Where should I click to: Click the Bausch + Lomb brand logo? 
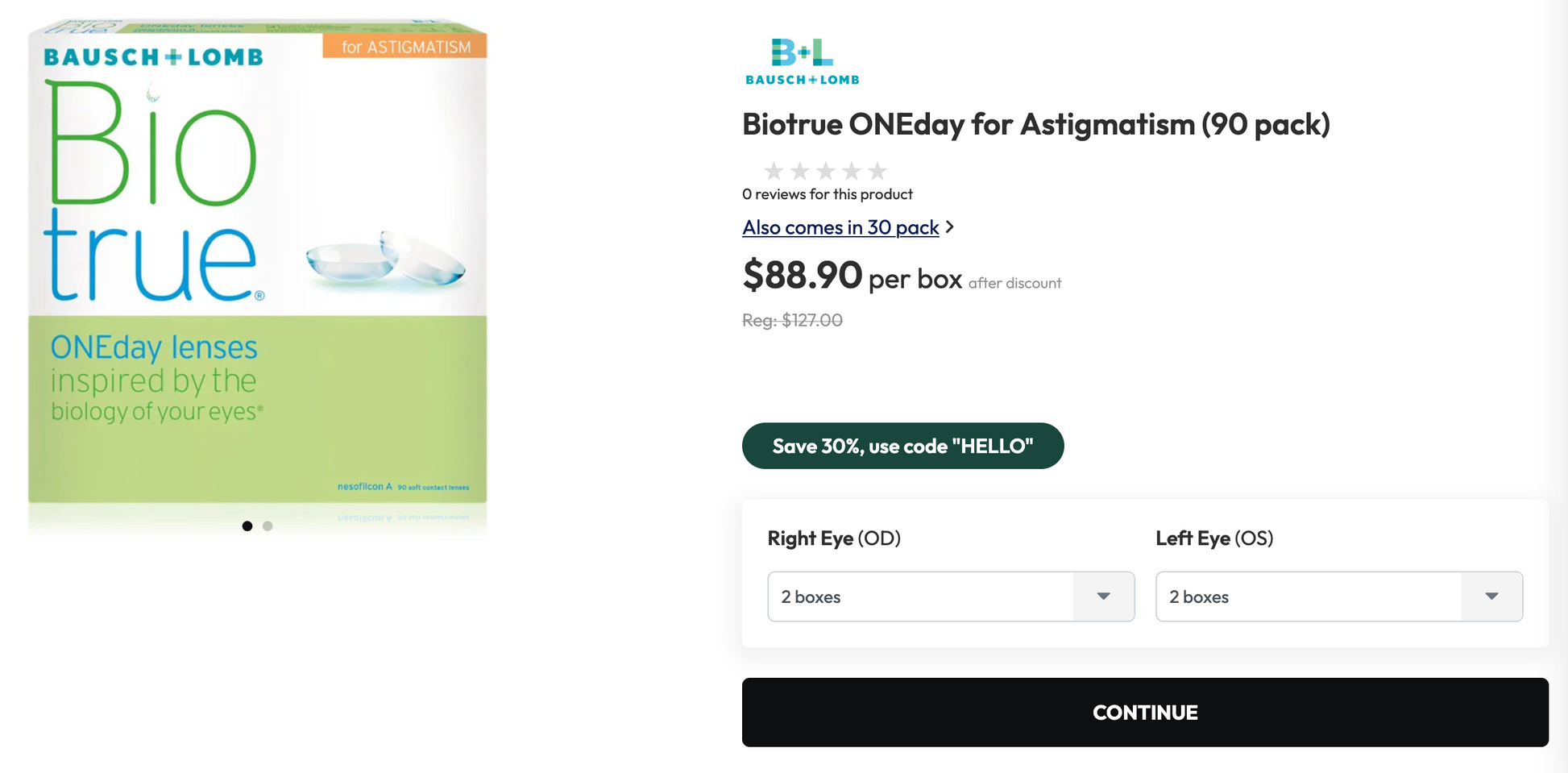[803, 61]
